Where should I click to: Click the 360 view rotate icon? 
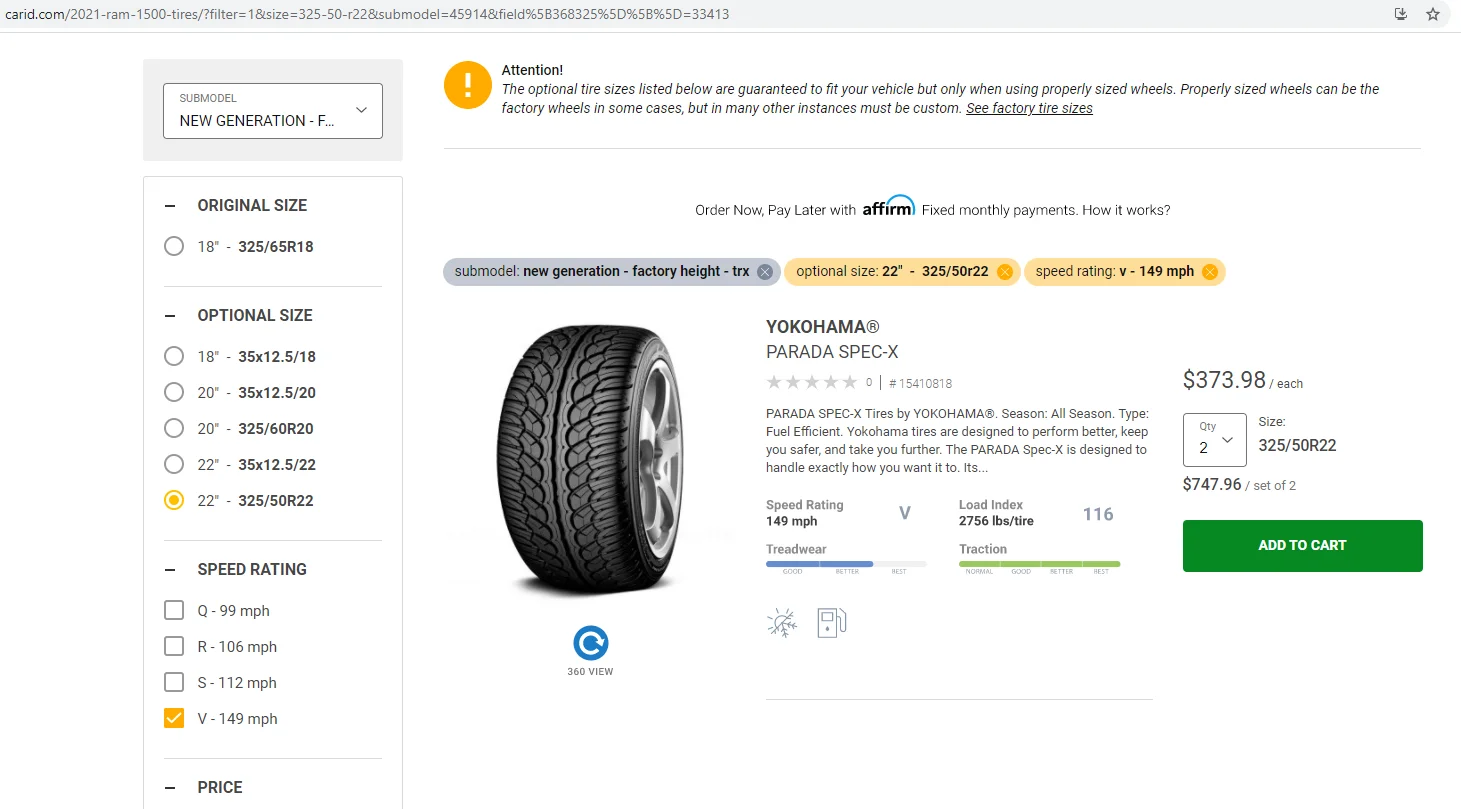click(x=591, y=643)
